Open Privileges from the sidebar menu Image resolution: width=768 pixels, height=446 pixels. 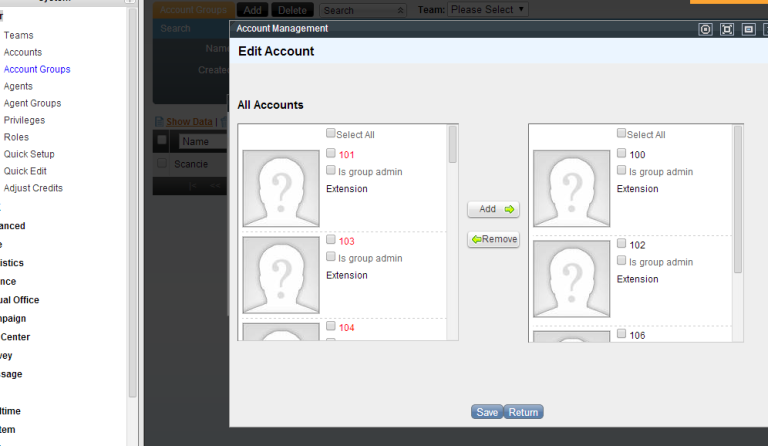click(24, 120)
